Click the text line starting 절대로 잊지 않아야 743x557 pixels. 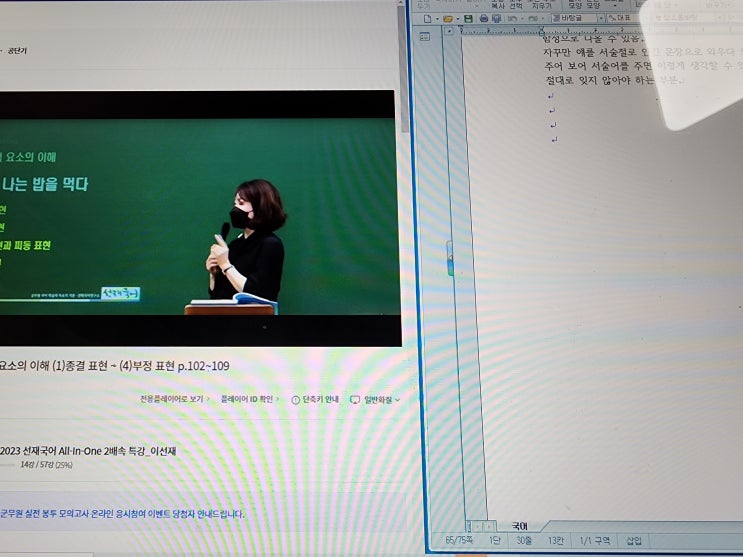(x=613, y=80)
